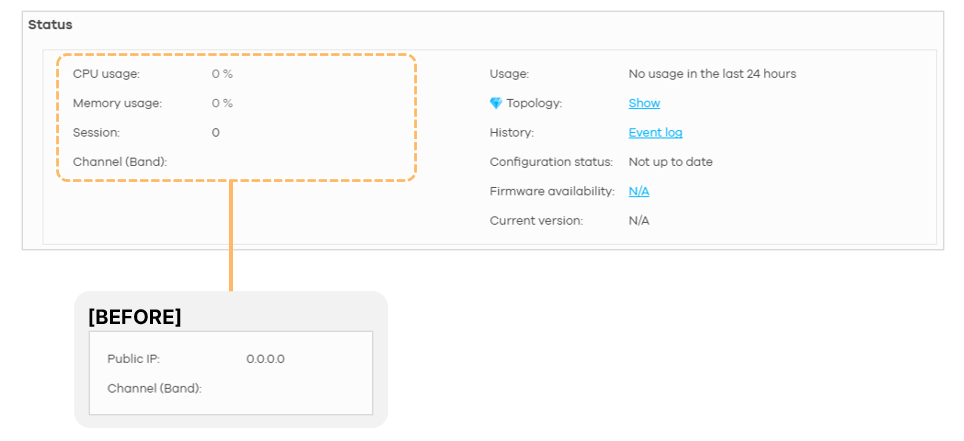Select the Status panel heading

pos(50,25)
